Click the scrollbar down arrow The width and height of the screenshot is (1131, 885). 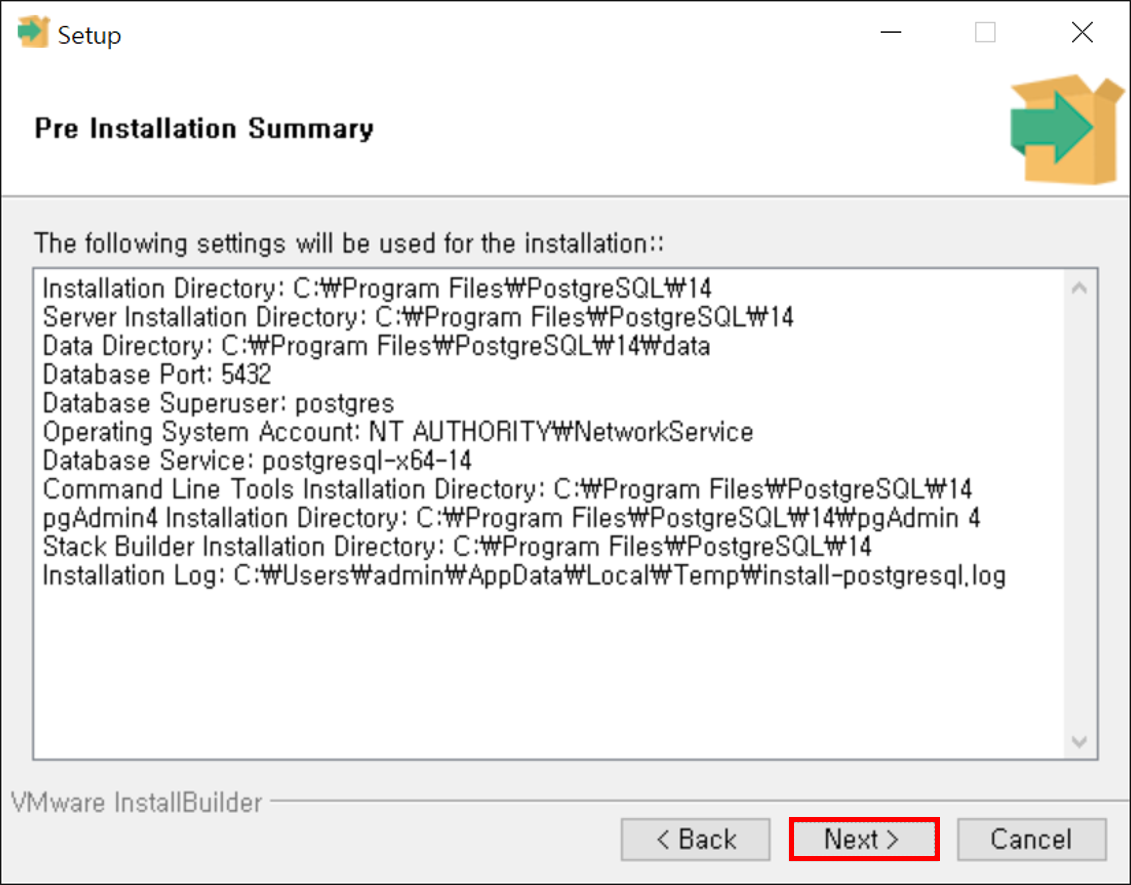coord(1078,742)
